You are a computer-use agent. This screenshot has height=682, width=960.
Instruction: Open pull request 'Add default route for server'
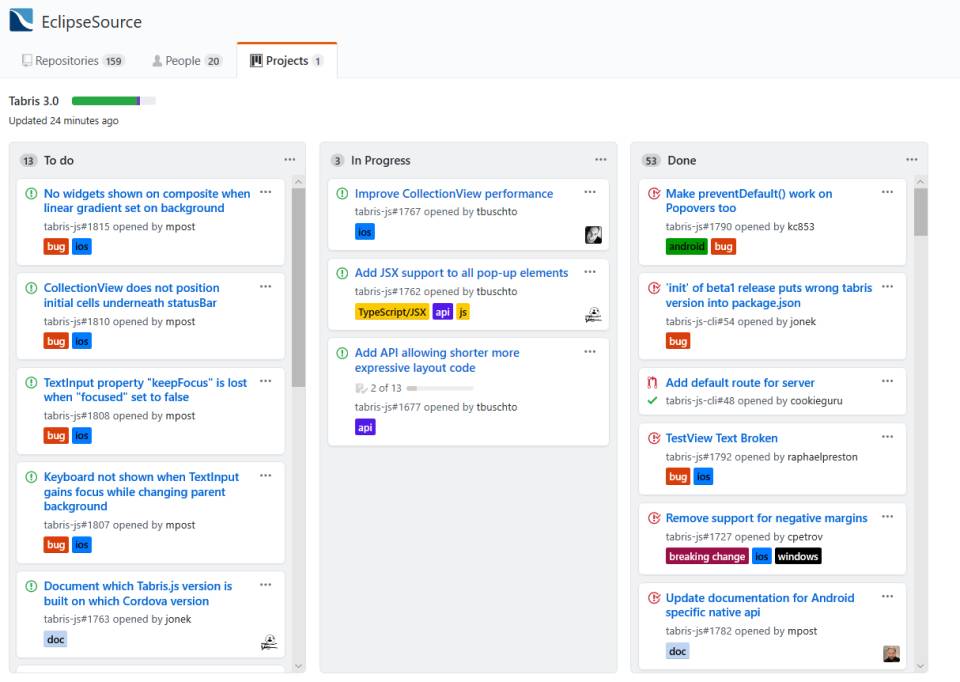point(740,383)
